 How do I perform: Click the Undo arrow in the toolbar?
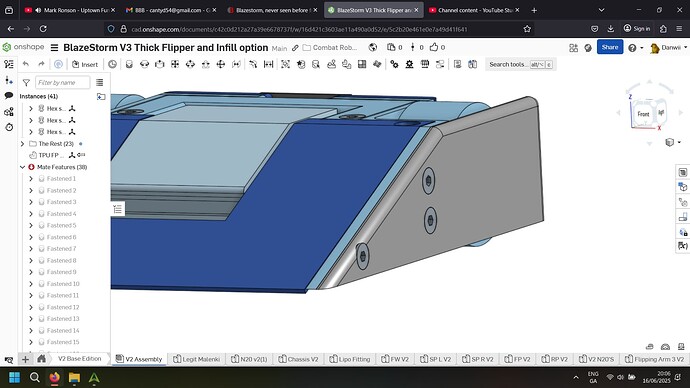click(26, 64)
